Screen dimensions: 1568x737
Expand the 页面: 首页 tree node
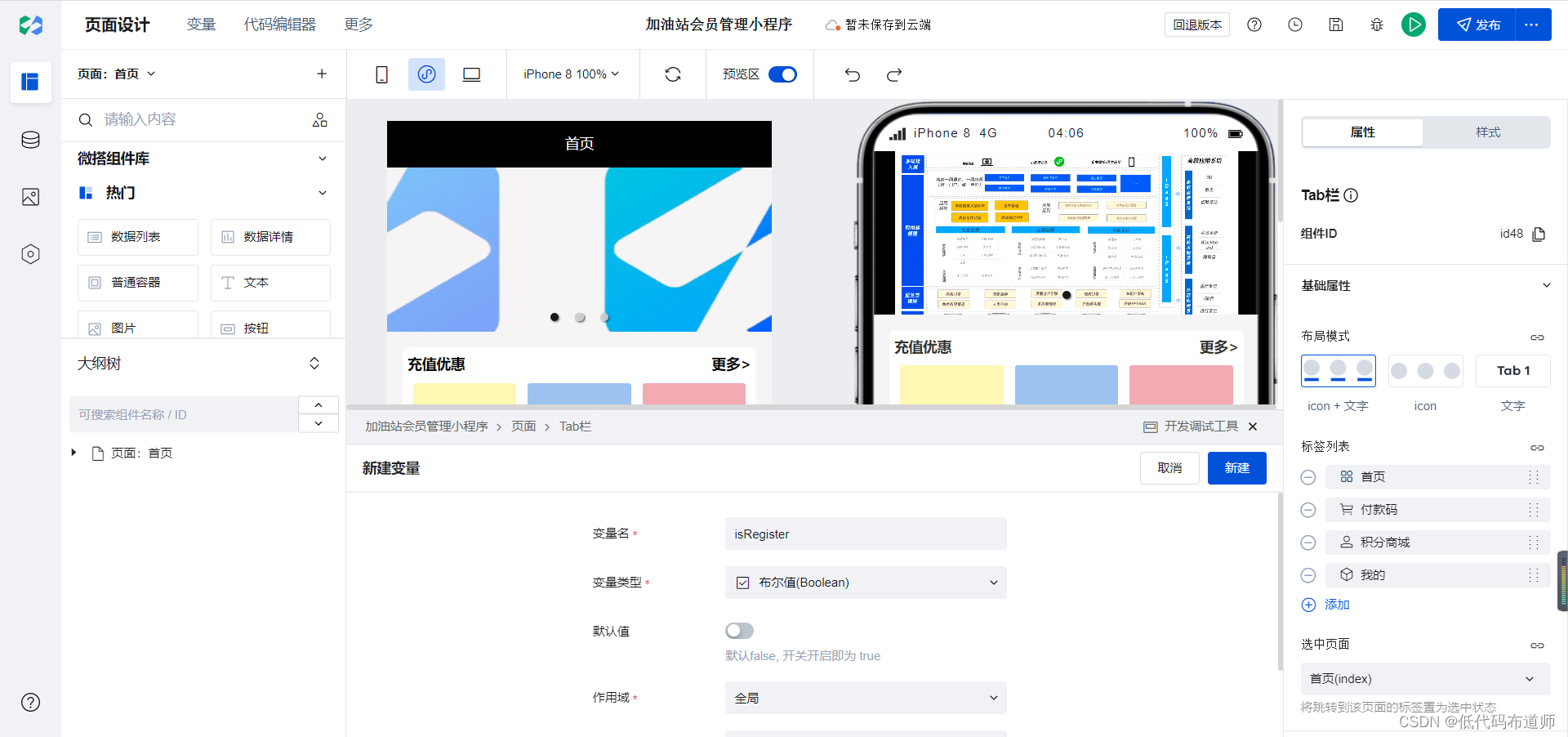click(x=73, y=453)
